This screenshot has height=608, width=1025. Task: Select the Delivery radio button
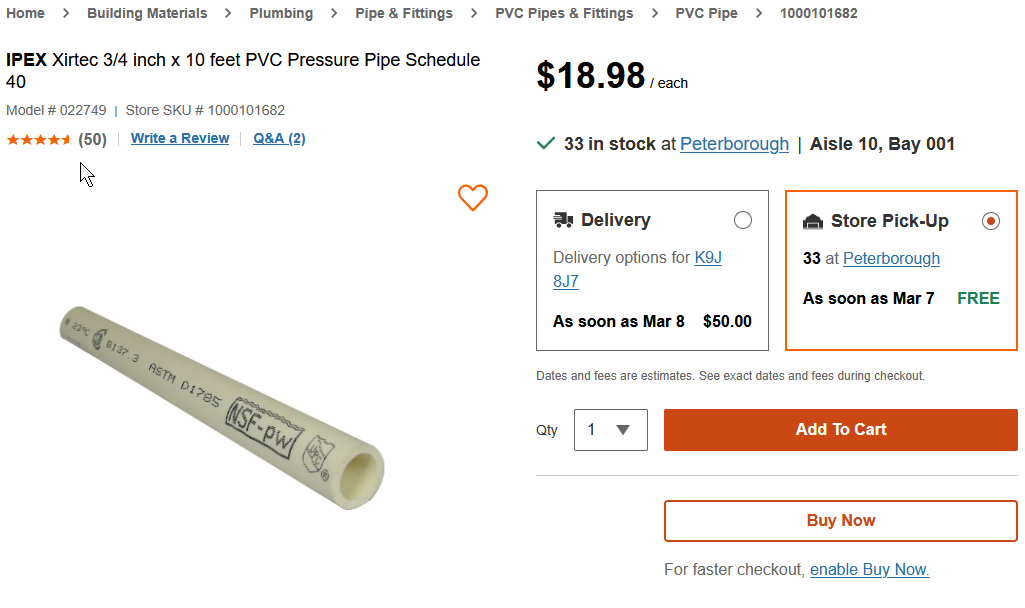[742, 220]
